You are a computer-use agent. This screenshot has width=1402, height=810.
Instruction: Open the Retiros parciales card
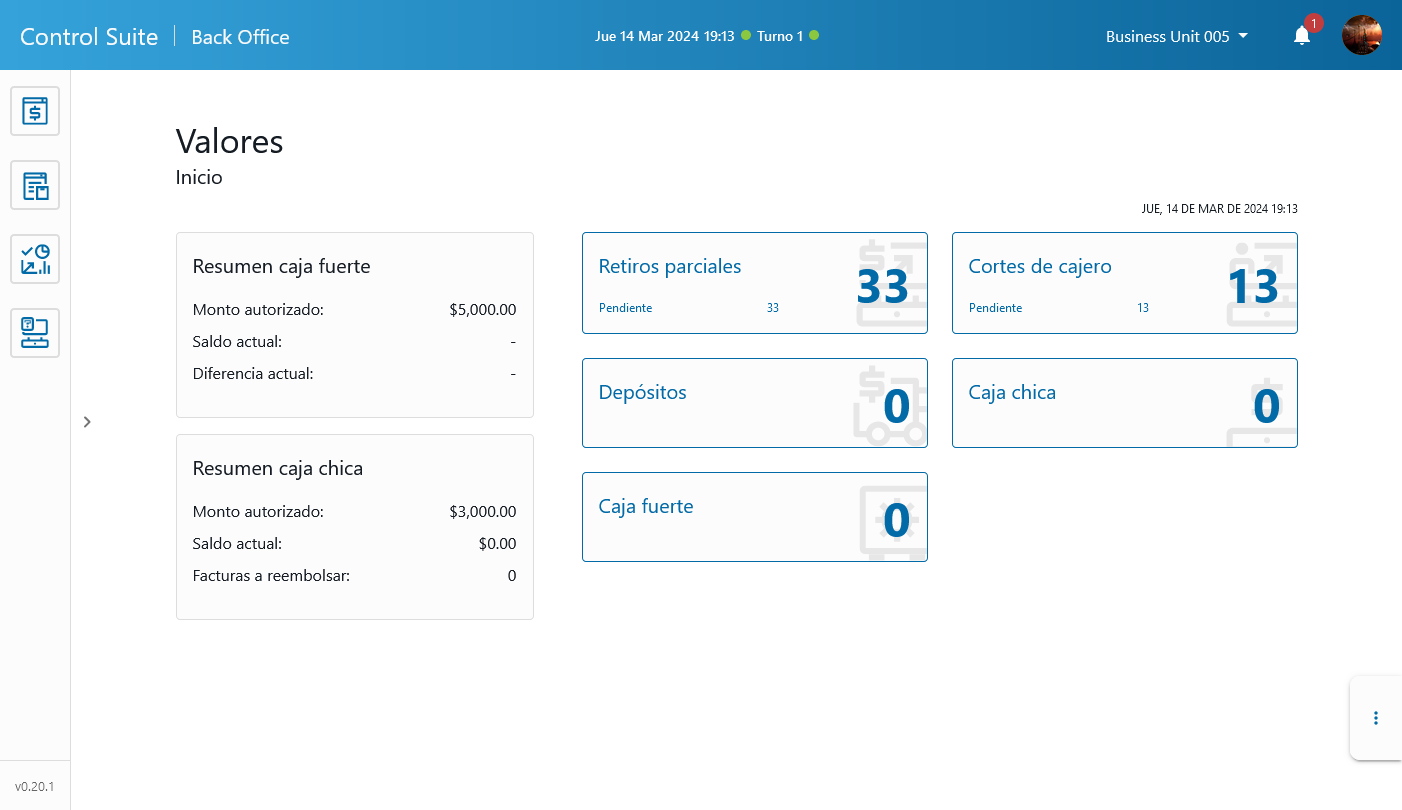754,283
